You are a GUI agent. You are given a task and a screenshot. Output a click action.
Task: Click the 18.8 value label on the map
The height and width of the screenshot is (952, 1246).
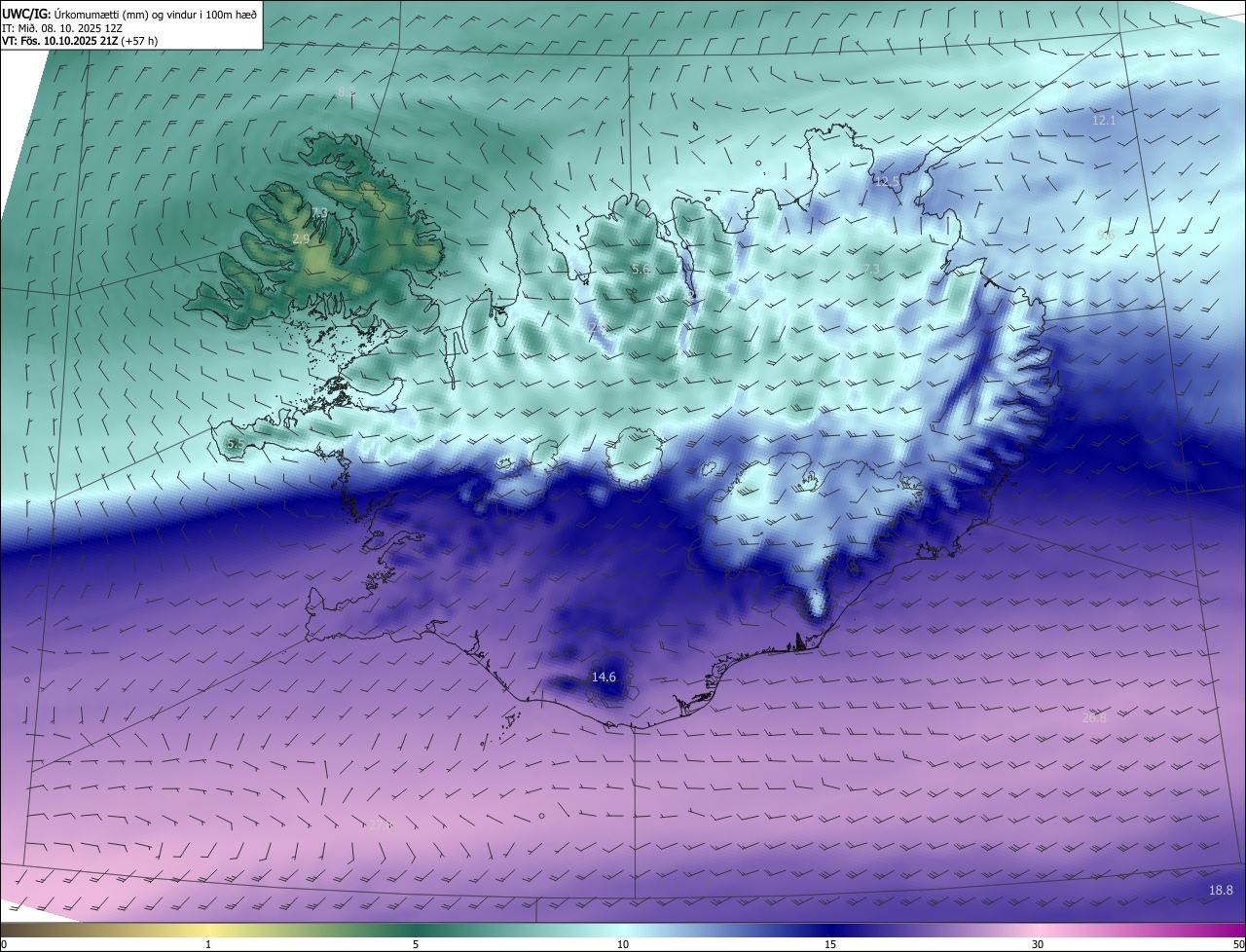click(1221, 890)
